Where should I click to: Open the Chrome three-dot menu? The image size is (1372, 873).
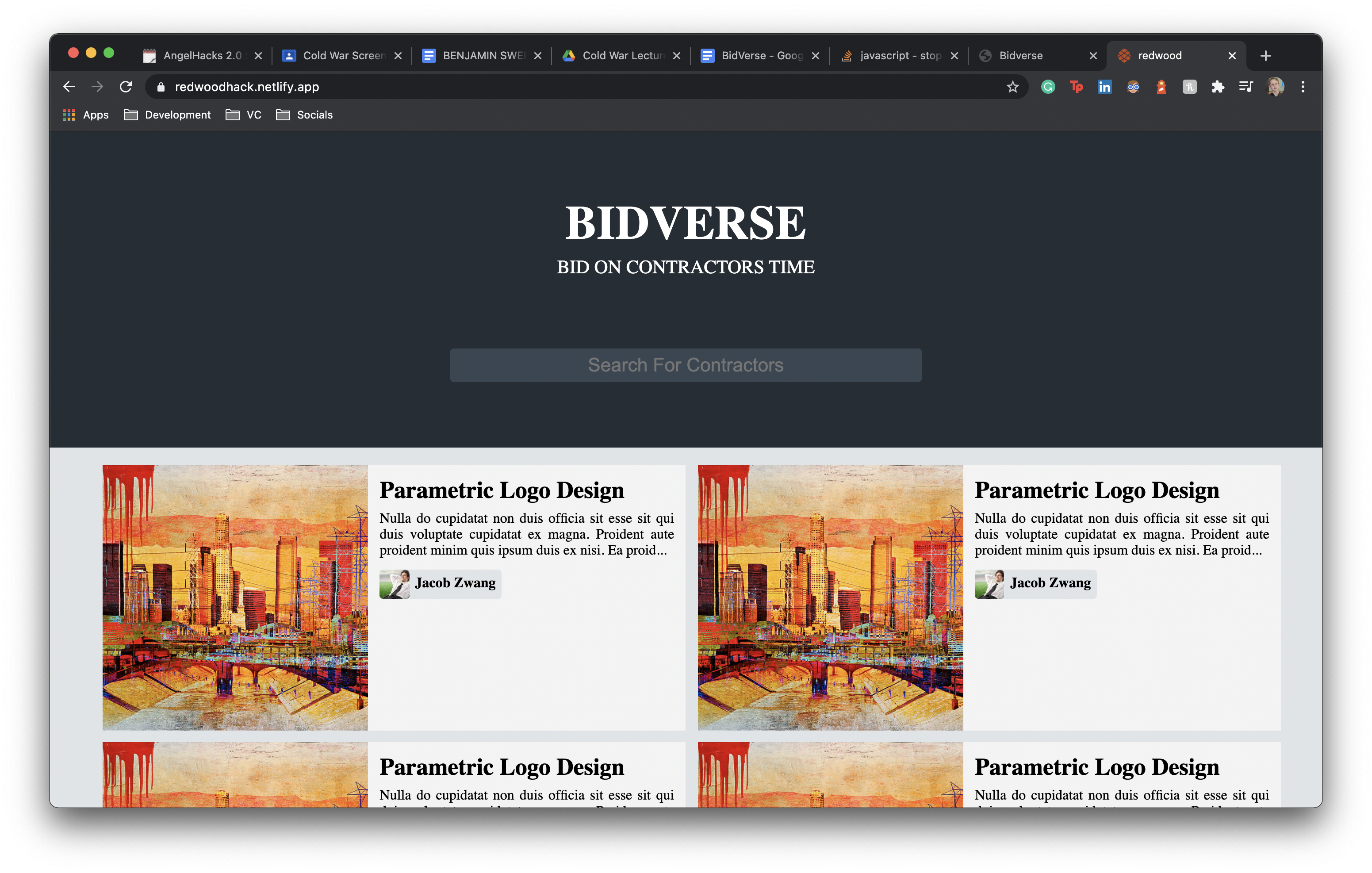tap(1303, 87)
